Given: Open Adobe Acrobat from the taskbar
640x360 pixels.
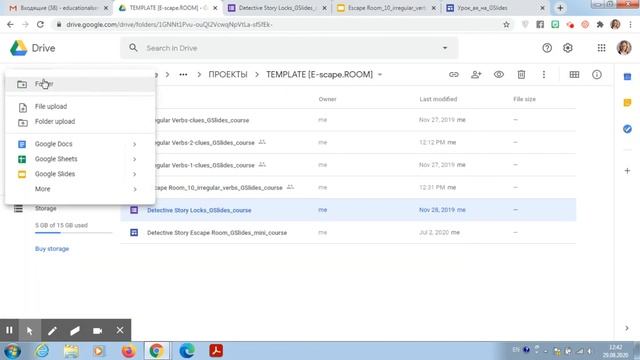Looking at the screenshot, I should [216, 351].
